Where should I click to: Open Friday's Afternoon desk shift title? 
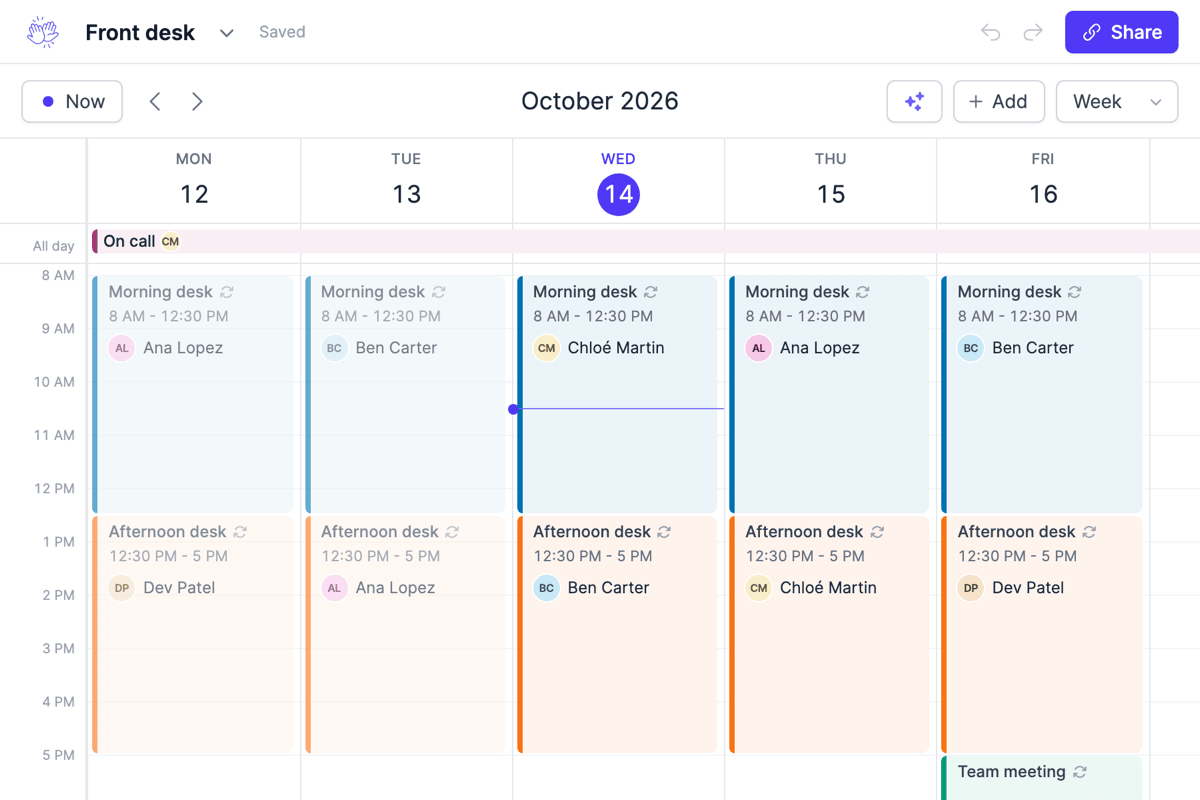coord(1017,532)
